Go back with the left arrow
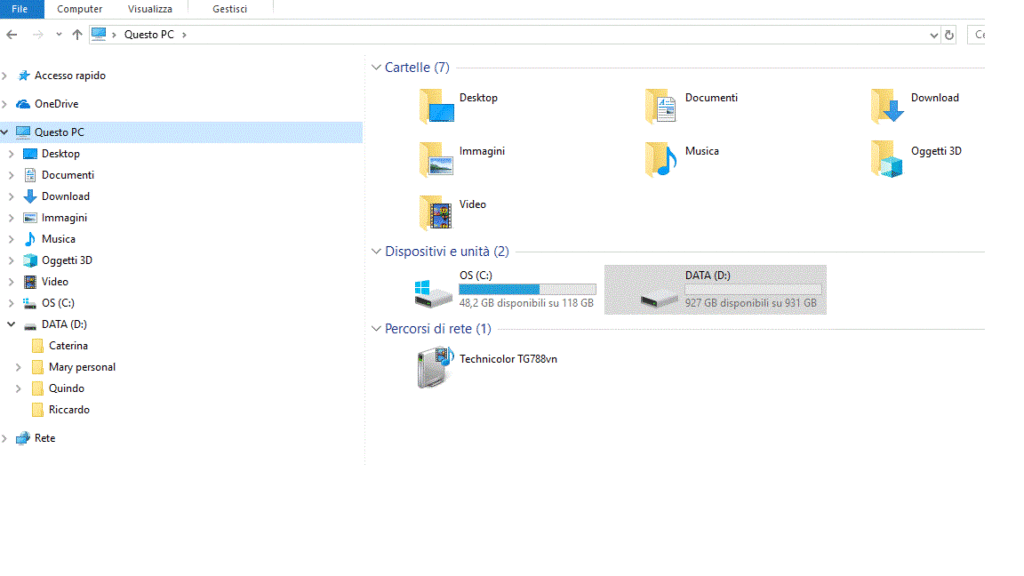The height and width of the screenshot is (576, 1024). click(12, 35)
